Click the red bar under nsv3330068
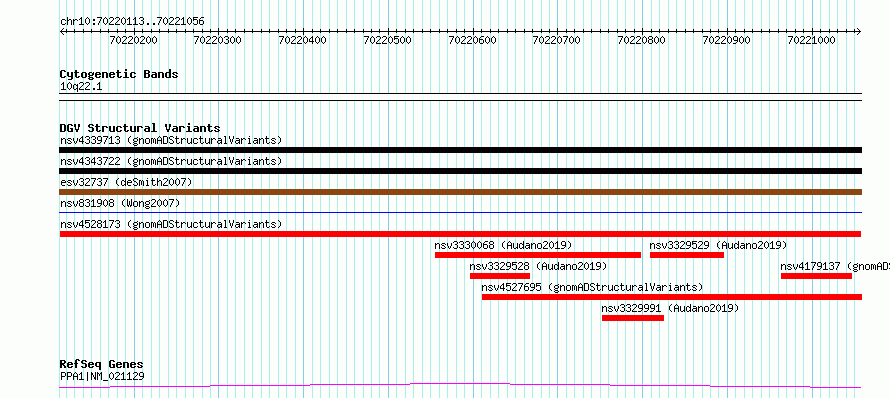The height and width of the screenshot is (398, 890). pyautogui.click(x=538, y=255)
